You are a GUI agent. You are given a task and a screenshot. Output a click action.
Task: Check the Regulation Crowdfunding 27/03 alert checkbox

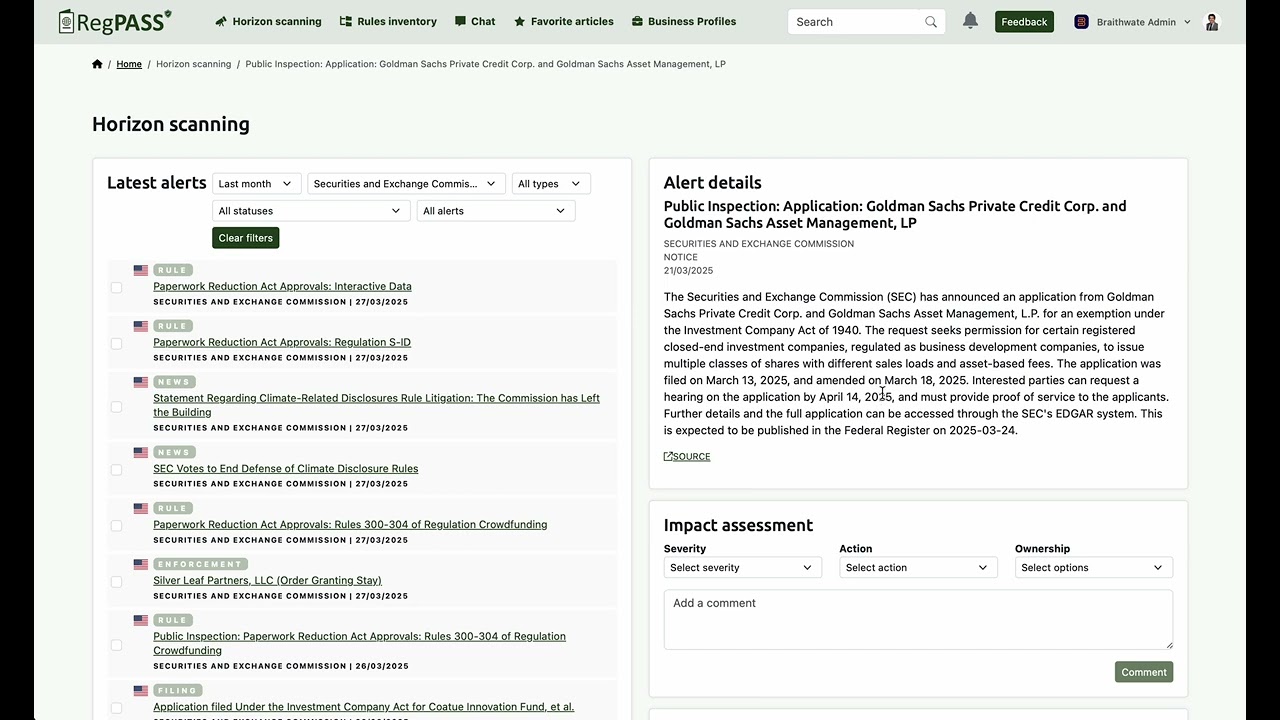116,525
